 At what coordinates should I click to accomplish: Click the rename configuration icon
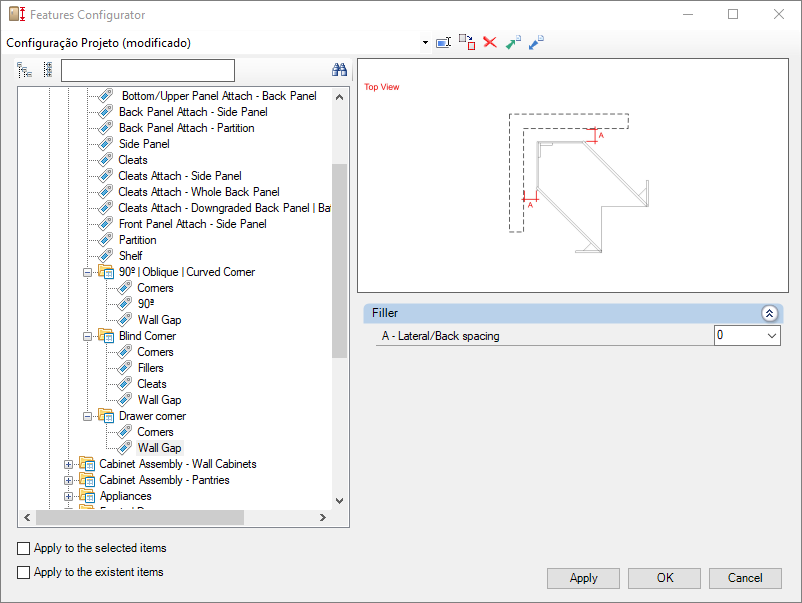click(443, 42)
